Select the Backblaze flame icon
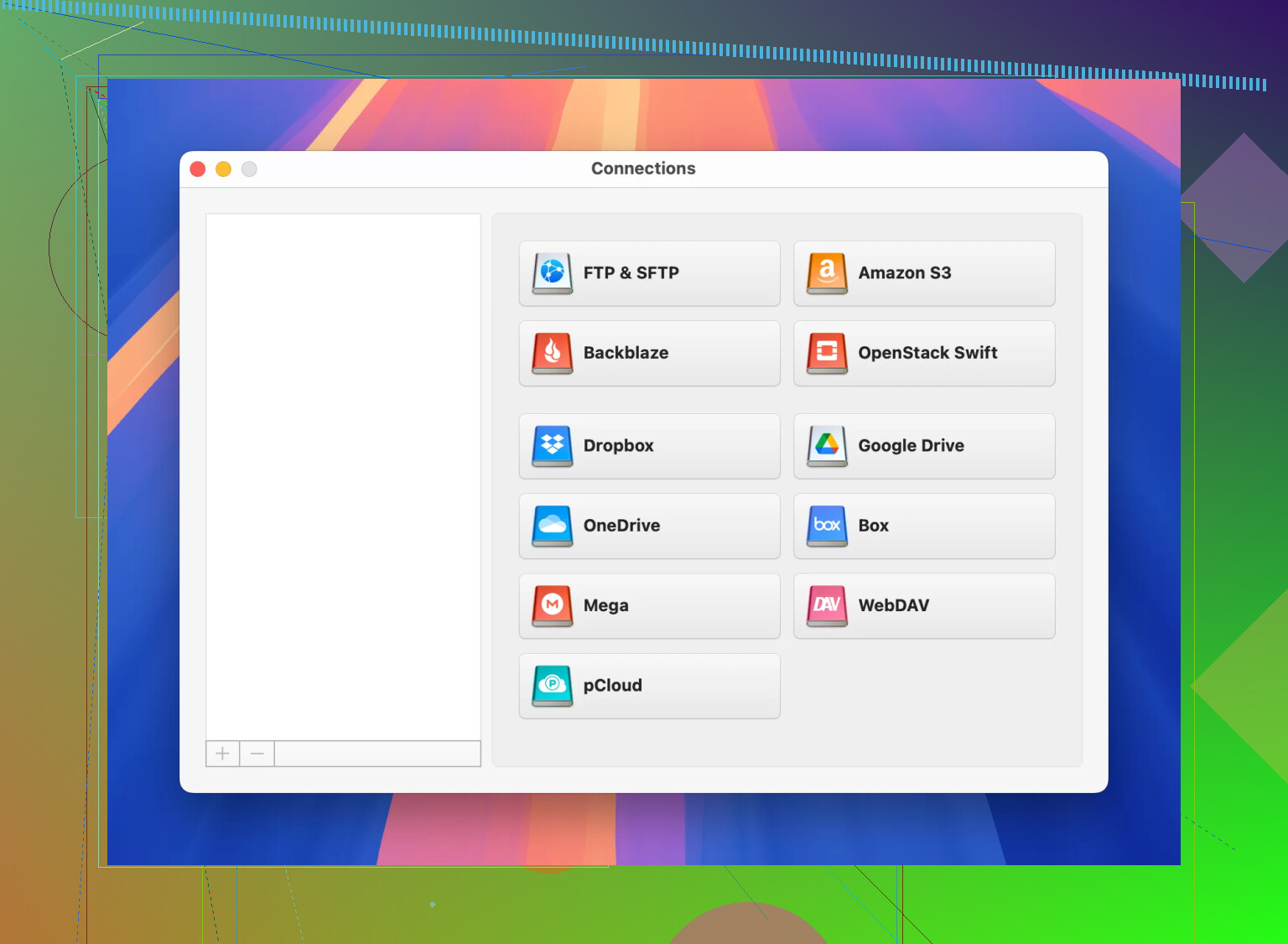The image size is (1288, 944). pyautogui.click(x=553, y=353)
